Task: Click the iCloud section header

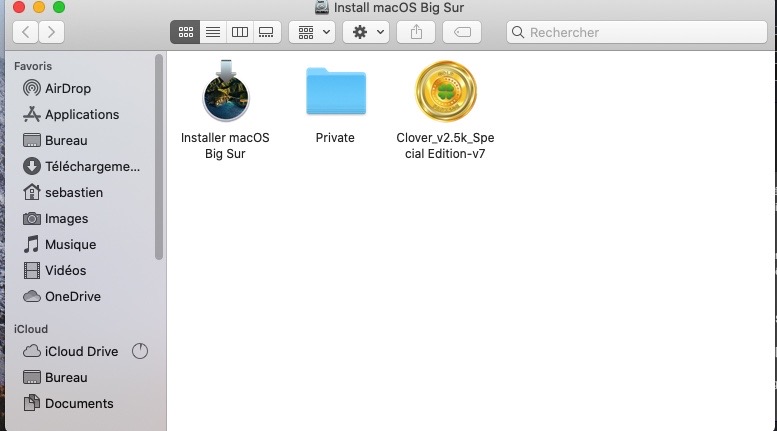Action: [x=31, y=329]
